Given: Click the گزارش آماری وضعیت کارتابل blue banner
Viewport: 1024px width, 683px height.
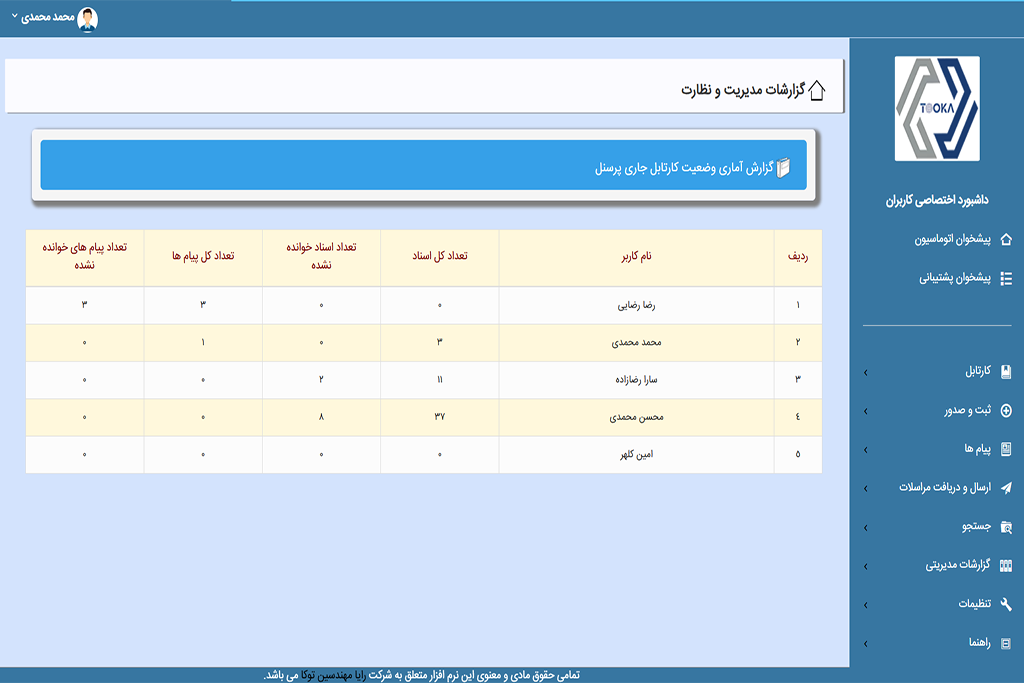Looking at the screenshot, I should pos(423,166).
